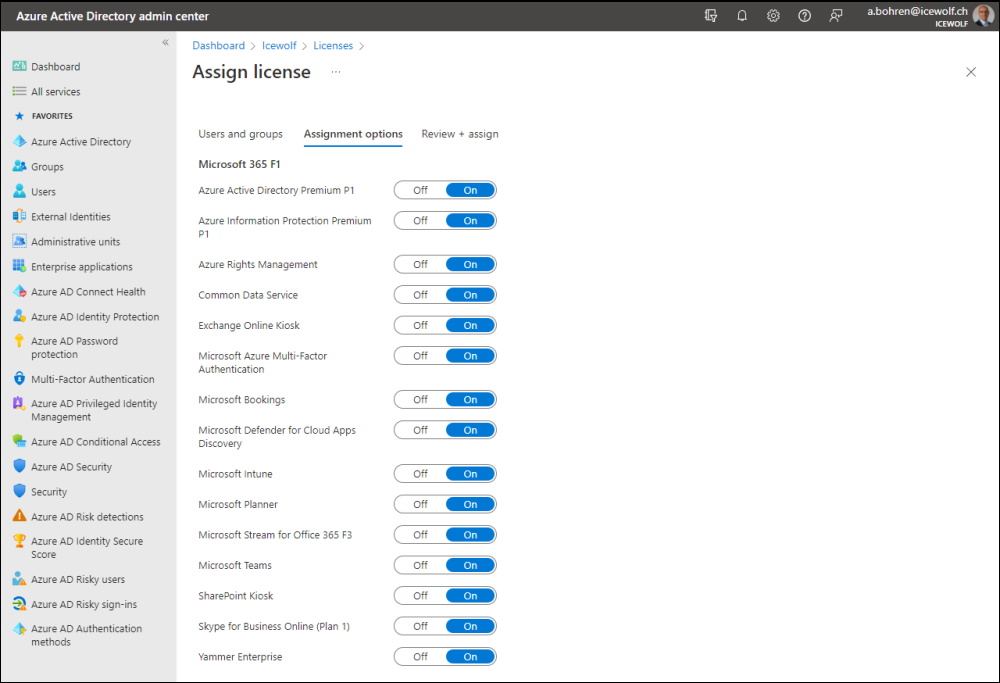Screen dimensions: 1000x683
Task: Turn off Azure Active Directory Premium P1
Action: coord(420,190)
